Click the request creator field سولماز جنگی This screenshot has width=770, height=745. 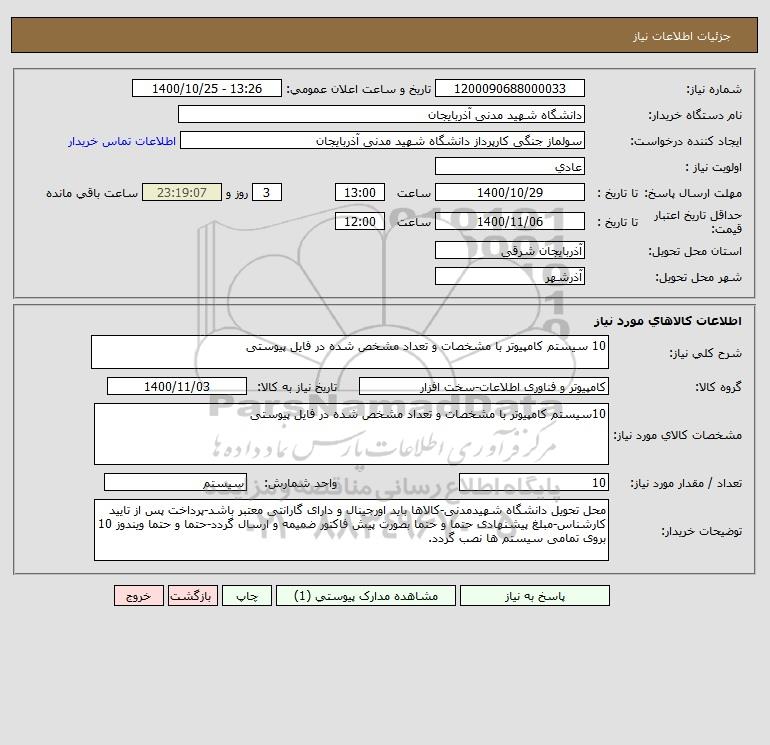coord(383,140)
